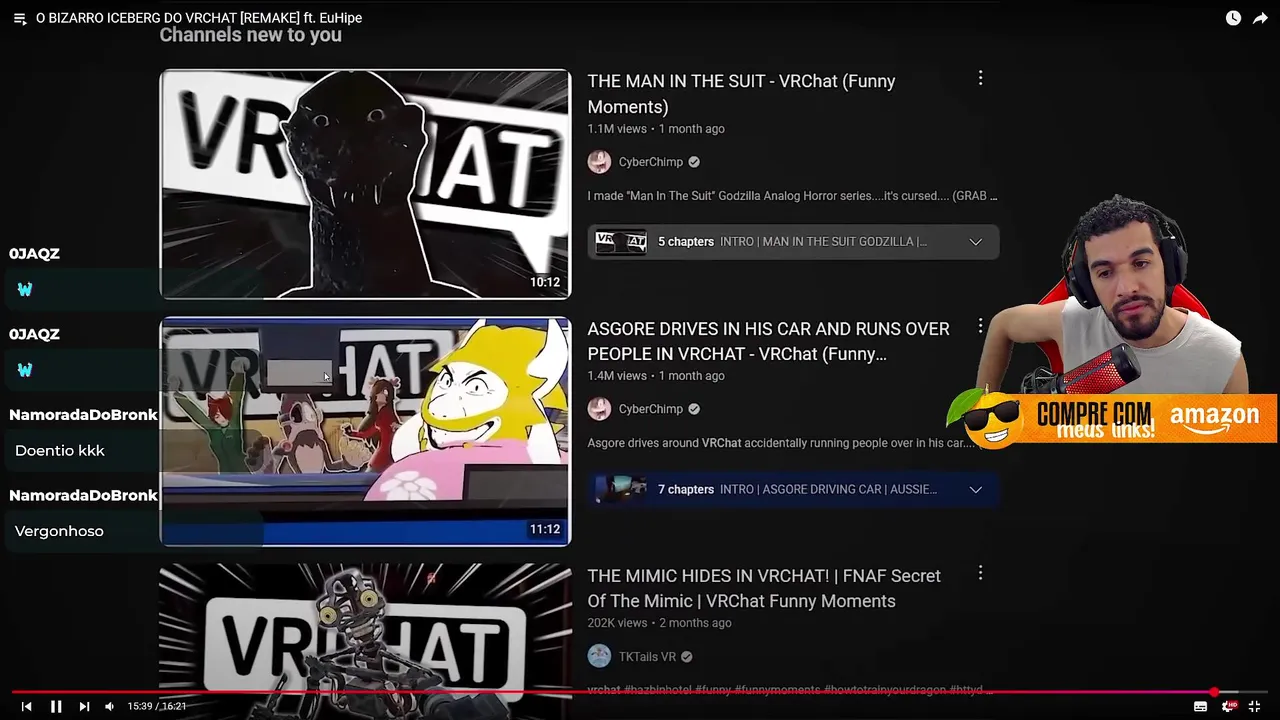The width and height of the screenshot is (1280, 720).
Task: Click the Watch later clock icon
Action: 1233,18
